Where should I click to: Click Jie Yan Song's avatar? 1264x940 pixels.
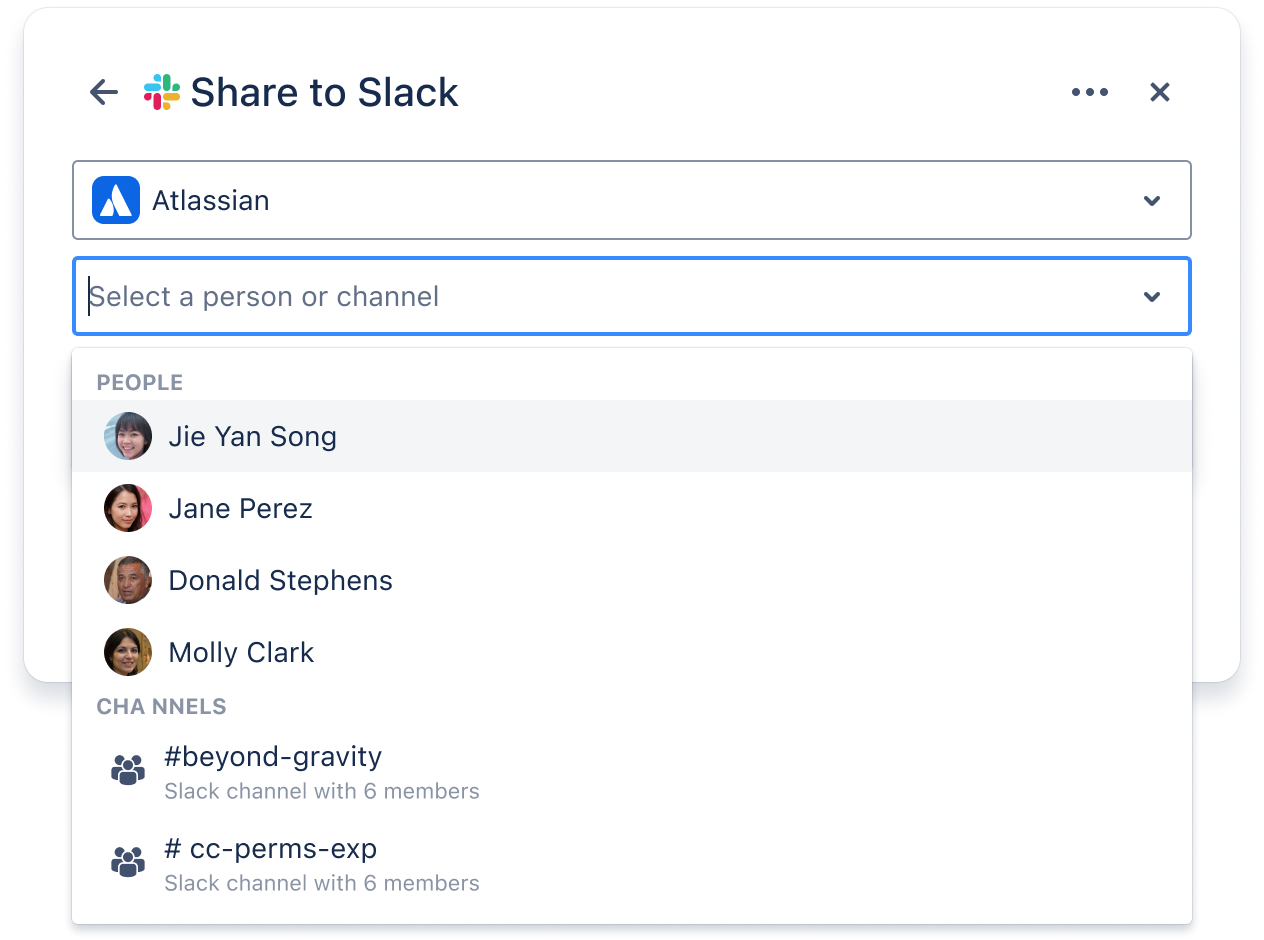pos(128,436)
